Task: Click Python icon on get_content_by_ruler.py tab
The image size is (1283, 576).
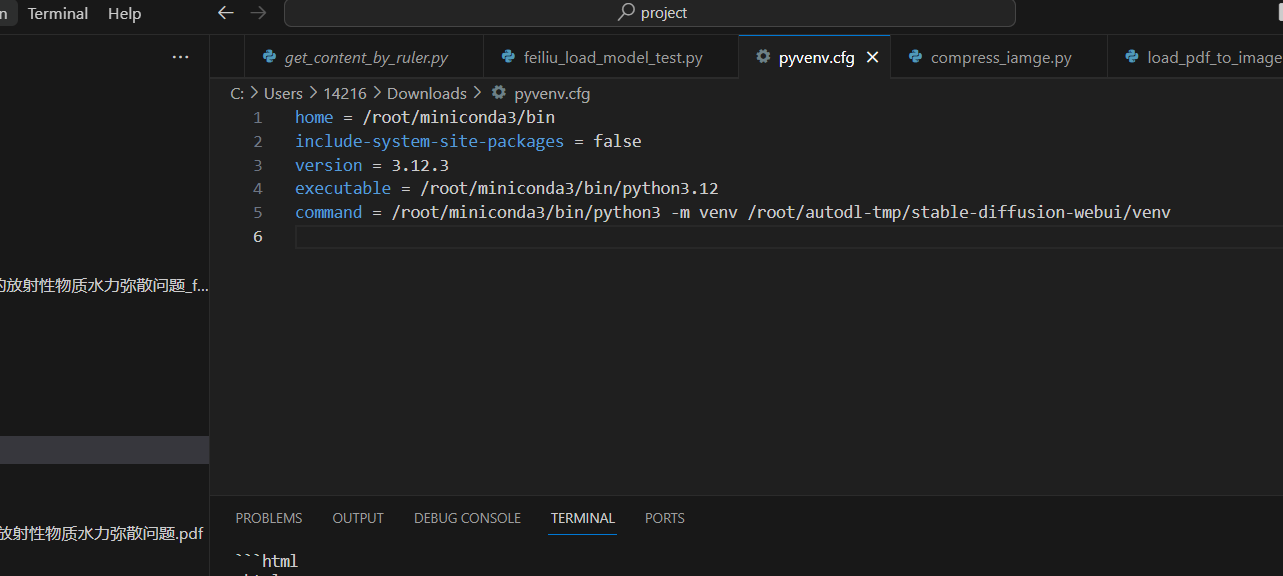Action: click(x=269, y=57)
